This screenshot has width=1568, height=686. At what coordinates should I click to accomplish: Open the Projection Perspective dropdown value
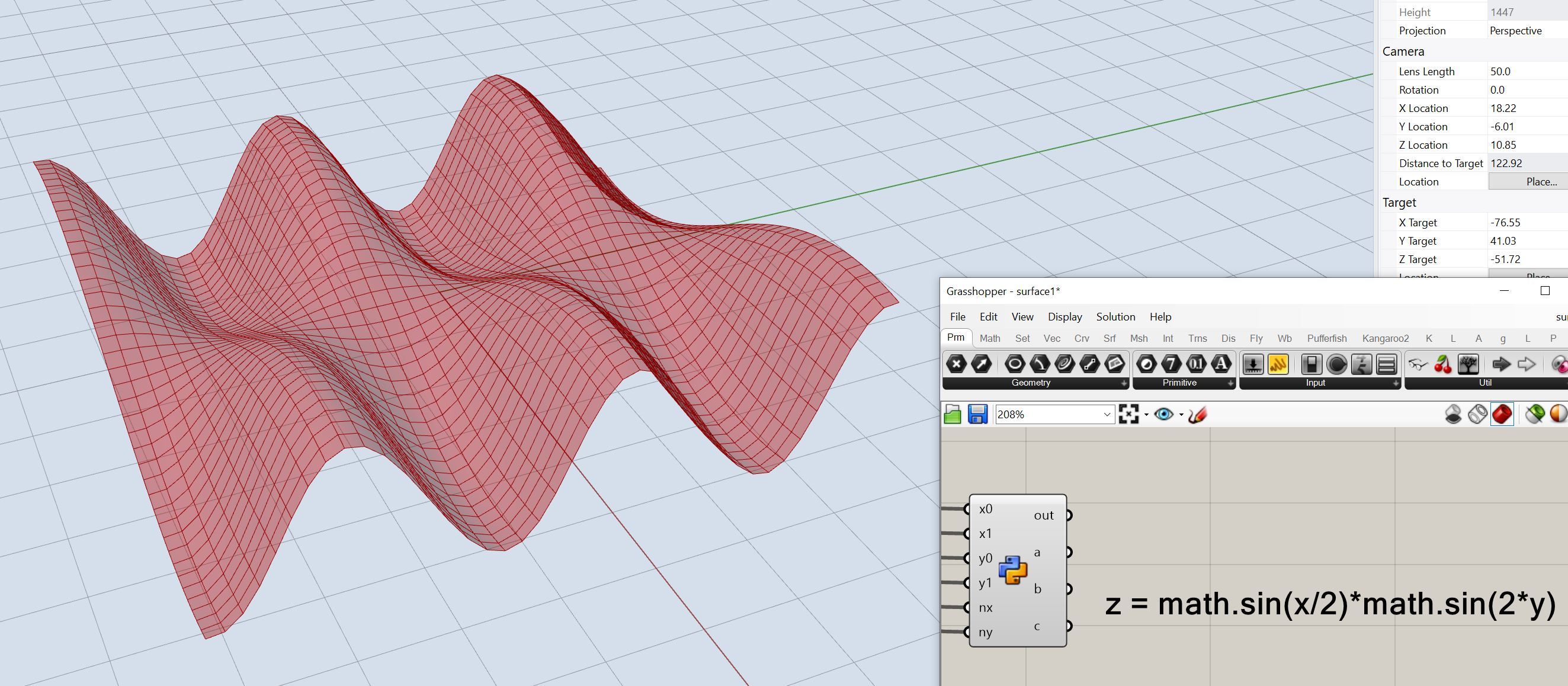(x=1528, y=30)
